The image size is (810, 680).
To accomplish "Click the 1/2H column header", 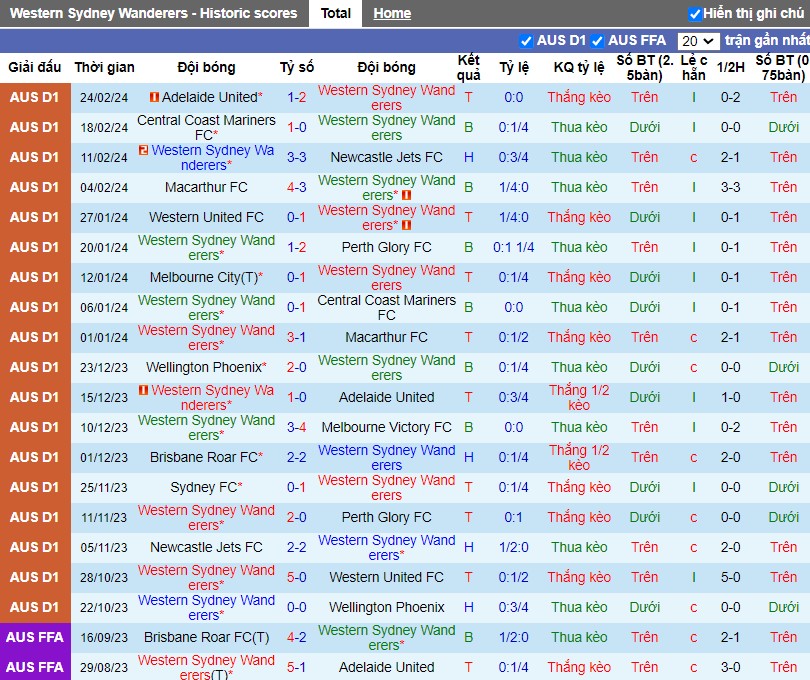I will [730, 67].
